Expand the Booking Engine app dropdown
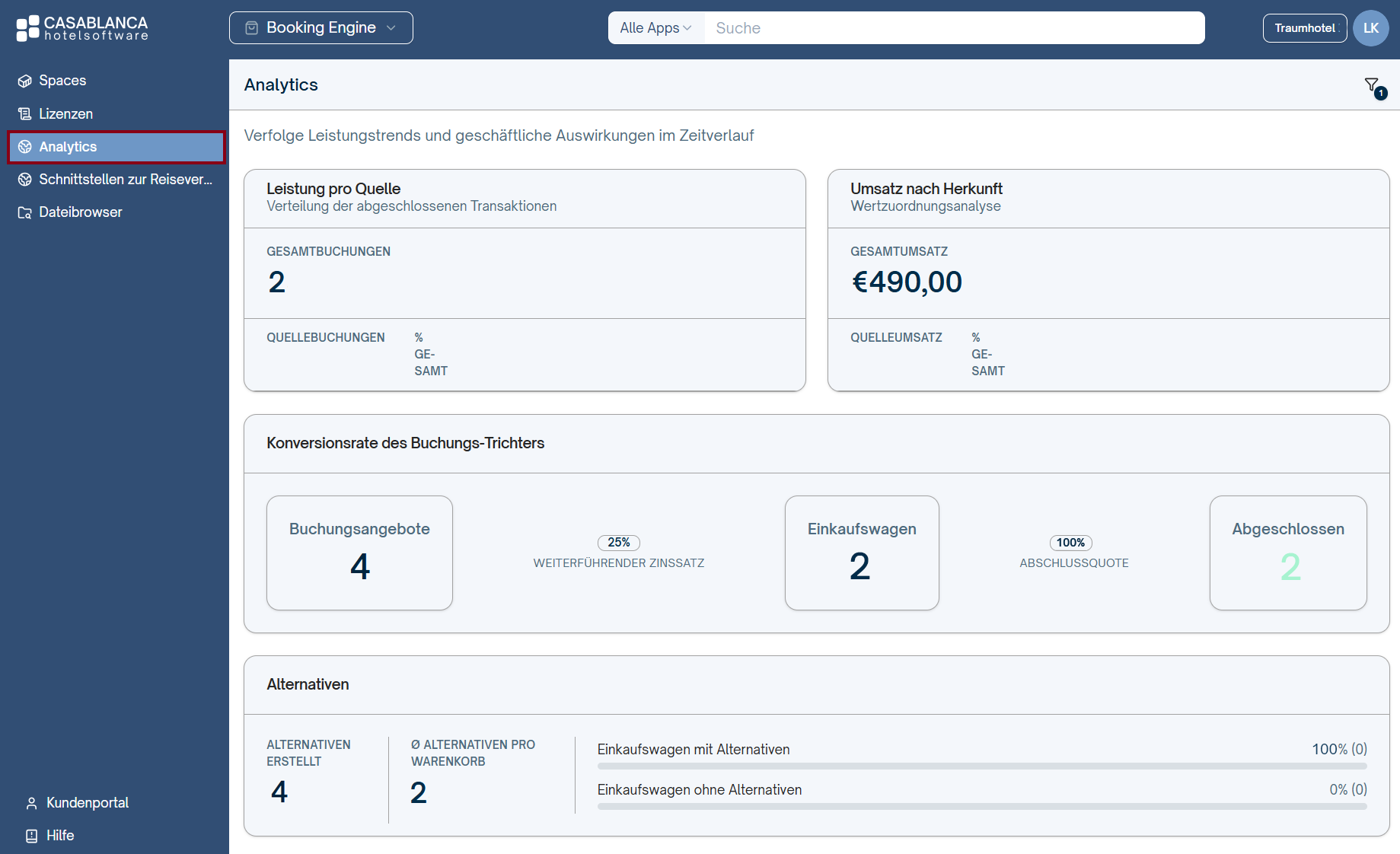Image resolution: width=1400 pixels, height=854 pixels. click(321, 28)
